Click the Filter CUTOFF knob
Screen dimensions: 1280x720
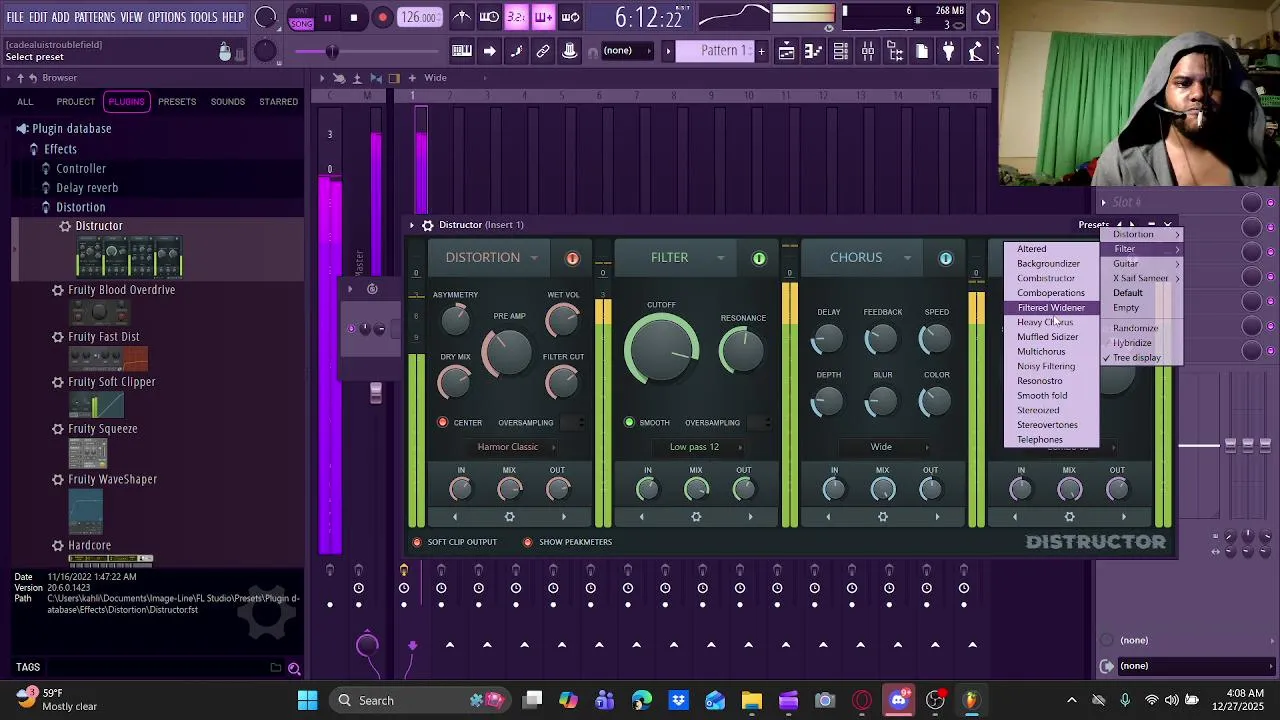point(661,350)
